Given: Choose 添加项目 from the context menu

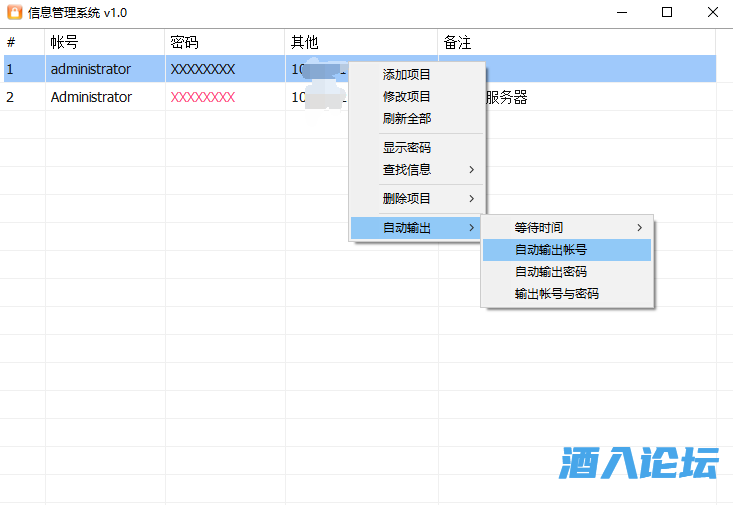Looking at the screenshot, I should click(x=407, y=75).
